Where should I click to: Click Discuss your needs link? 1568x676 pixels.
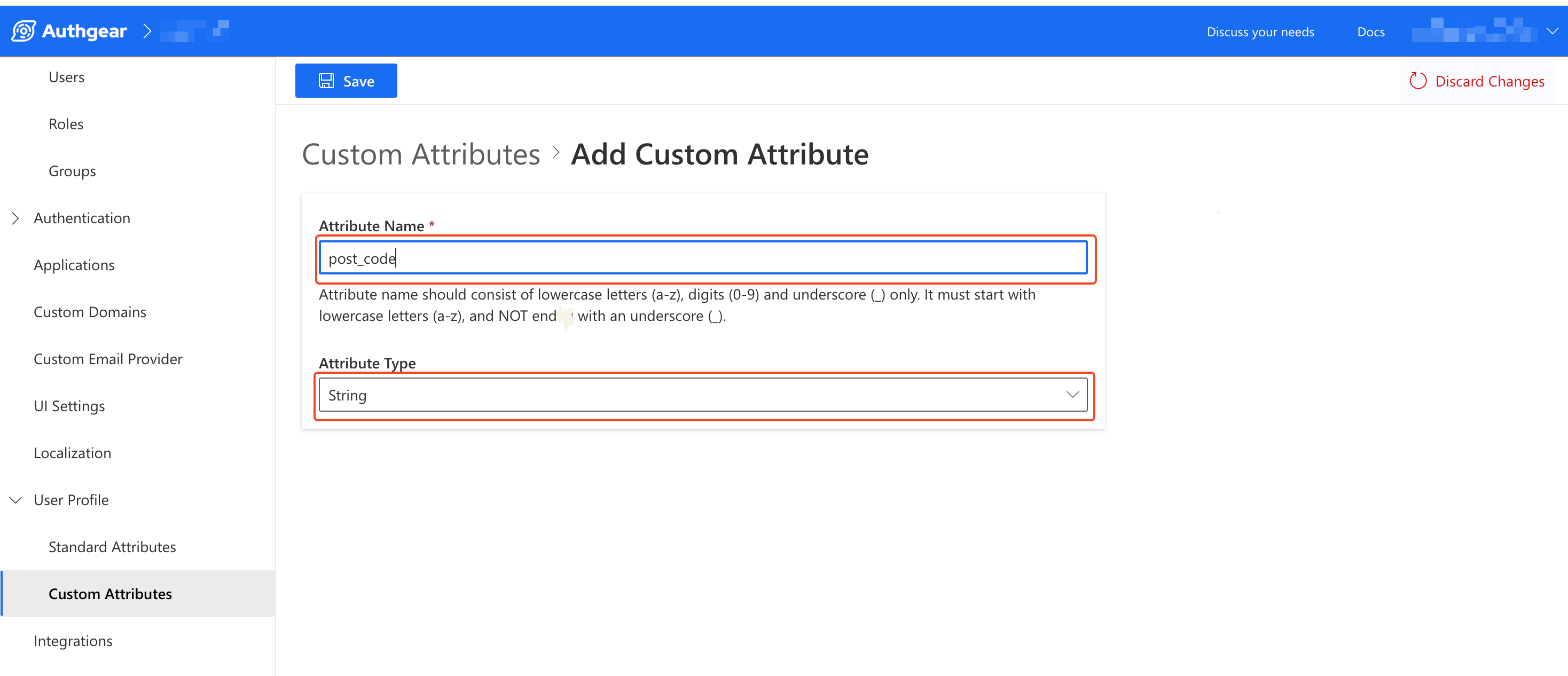(x=1260, y=32)
